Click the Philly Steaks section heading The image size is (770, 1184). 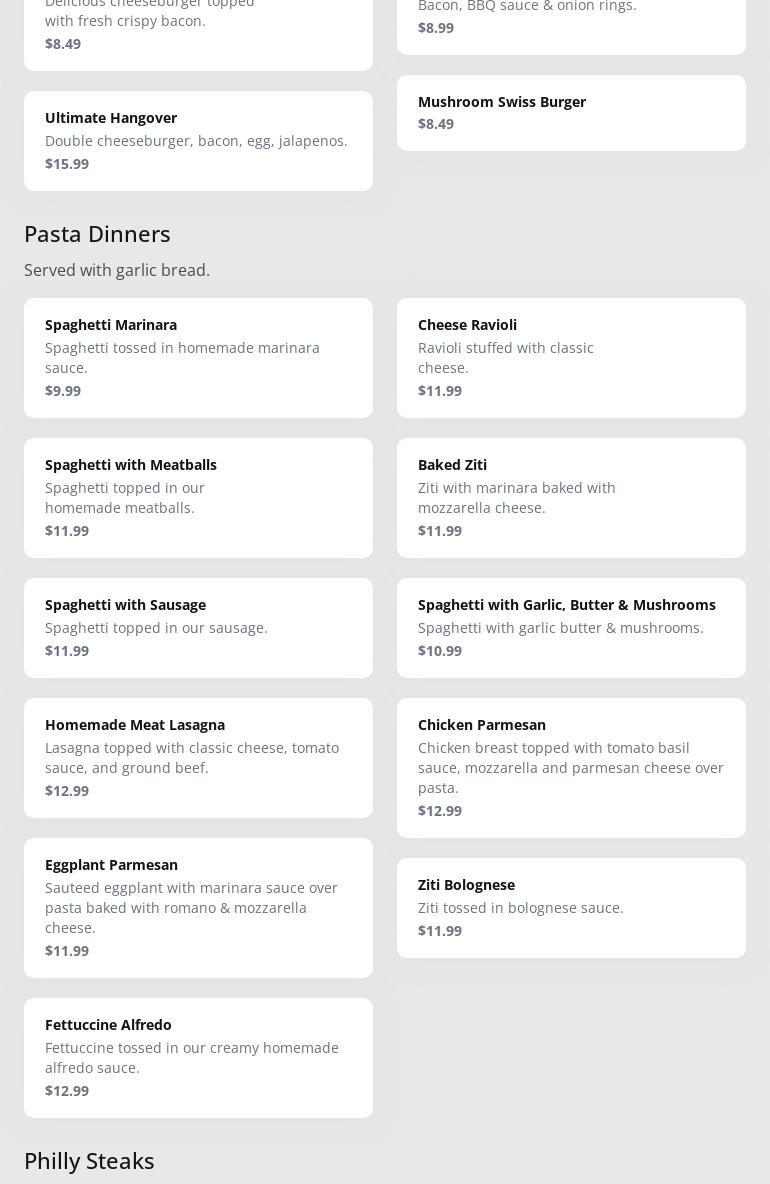(89, 1160)
